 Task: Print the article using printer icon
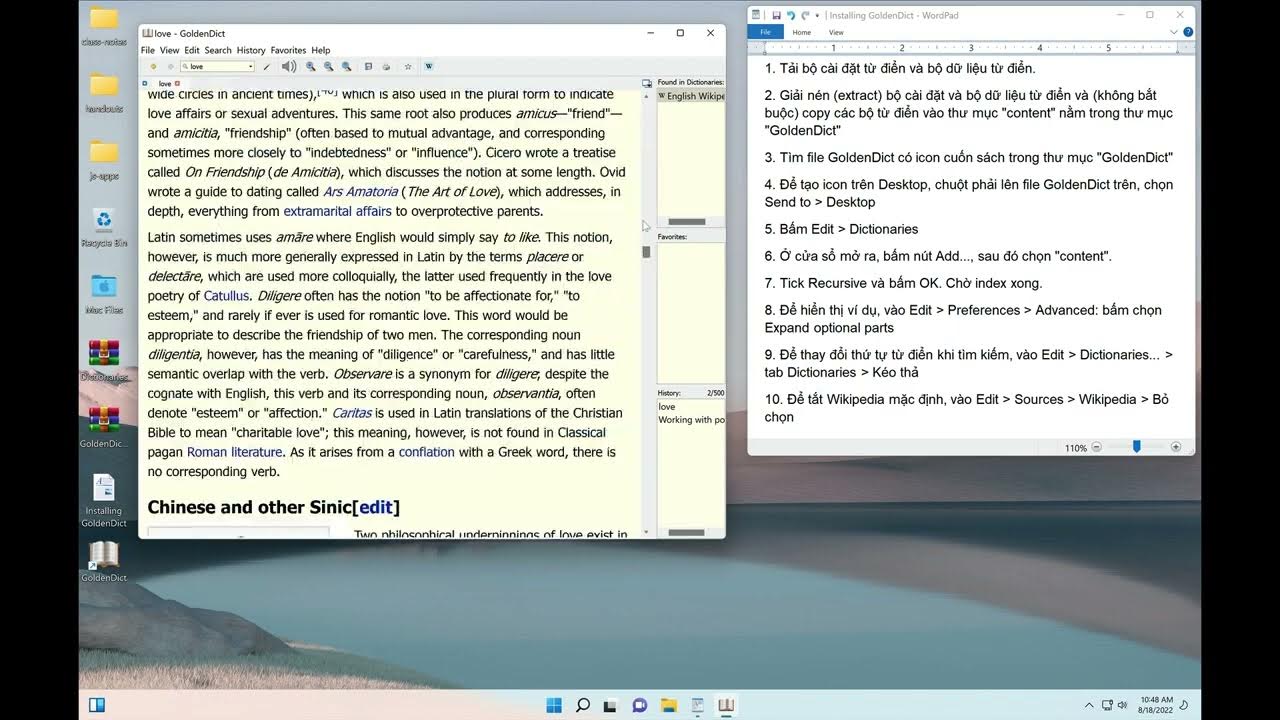(x=386, y=67)
